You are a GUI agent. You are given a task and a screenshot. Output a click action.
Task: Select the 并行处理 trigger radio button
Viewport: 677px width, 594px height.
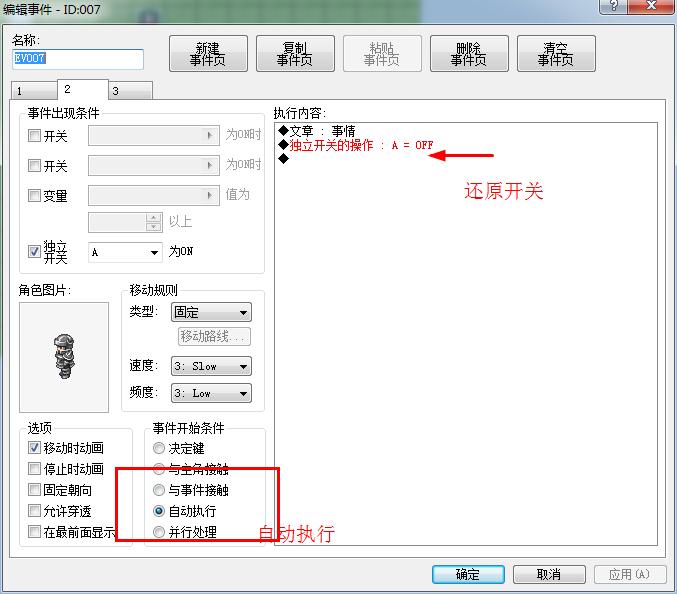pyautogui.click(x=159, y=532)
